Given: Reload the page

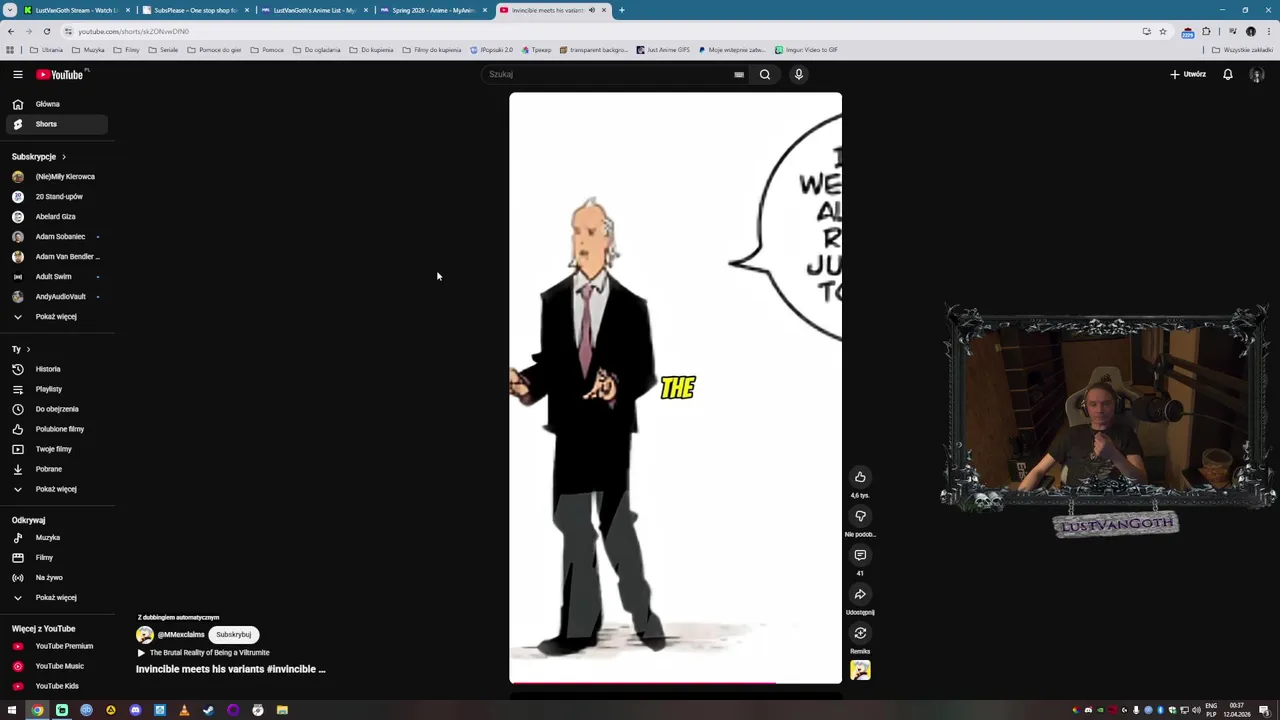Looking at the screenshot, I should [46, 31].
